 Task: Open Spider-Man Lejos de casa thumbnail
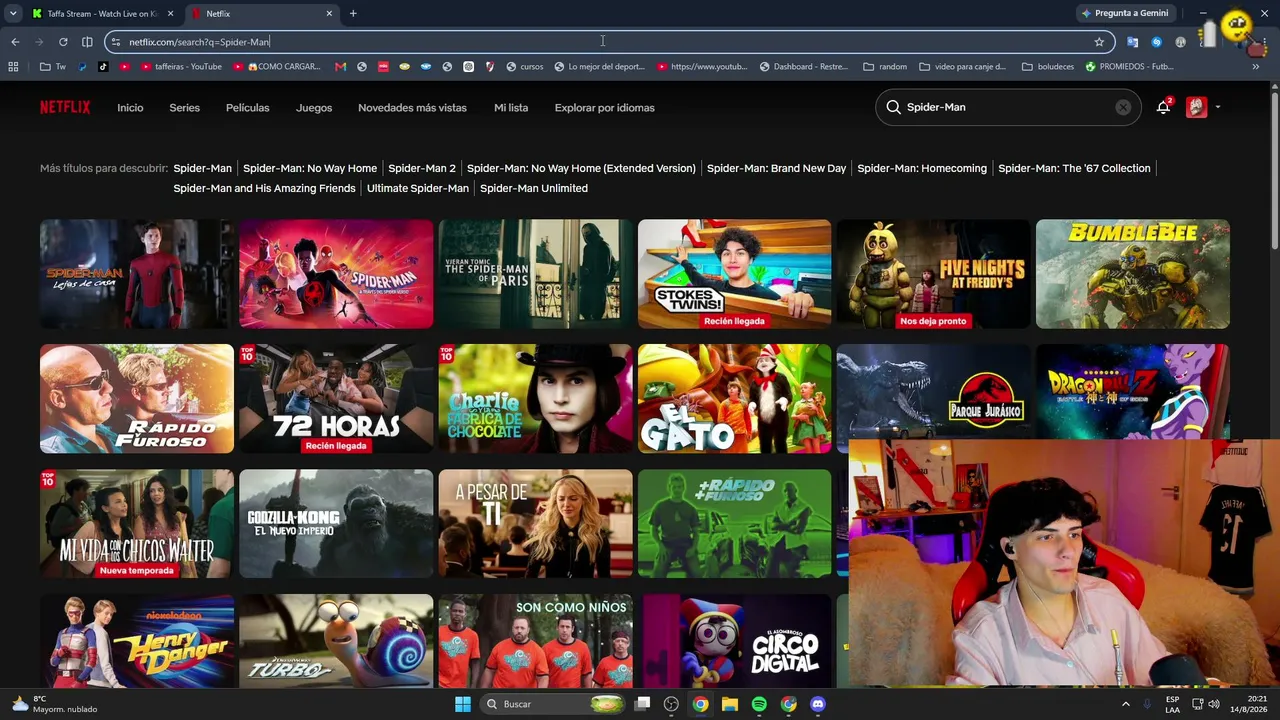click(137, 274)
